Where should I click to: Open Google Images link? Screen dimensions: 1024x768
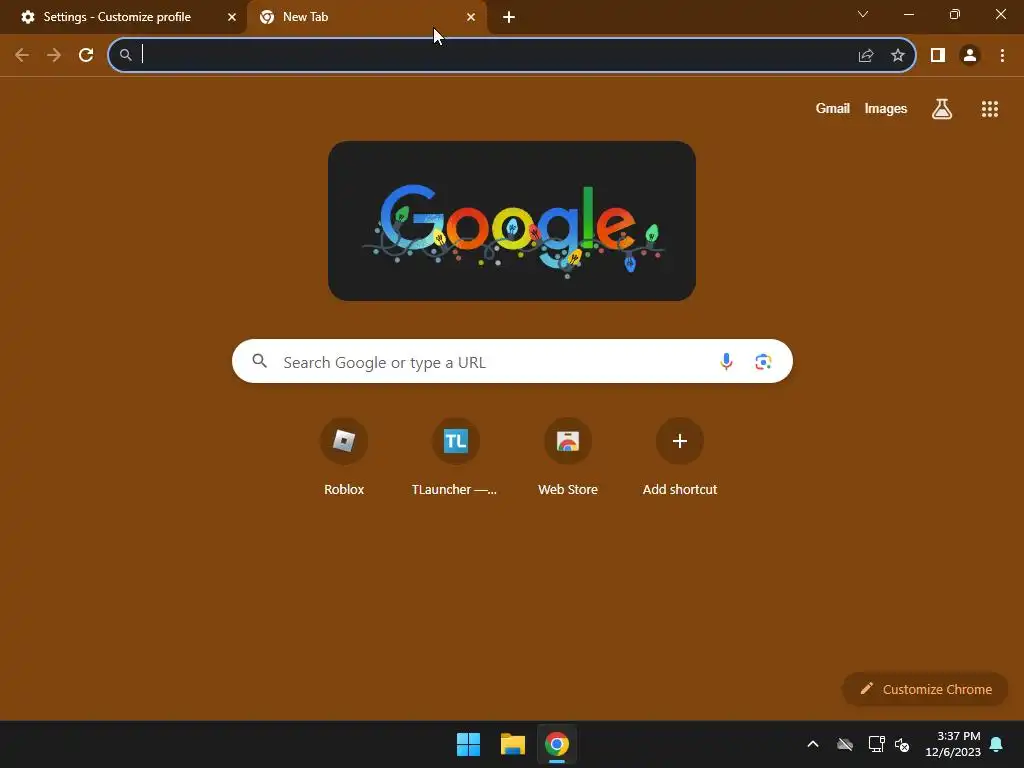tap(886, 108)
